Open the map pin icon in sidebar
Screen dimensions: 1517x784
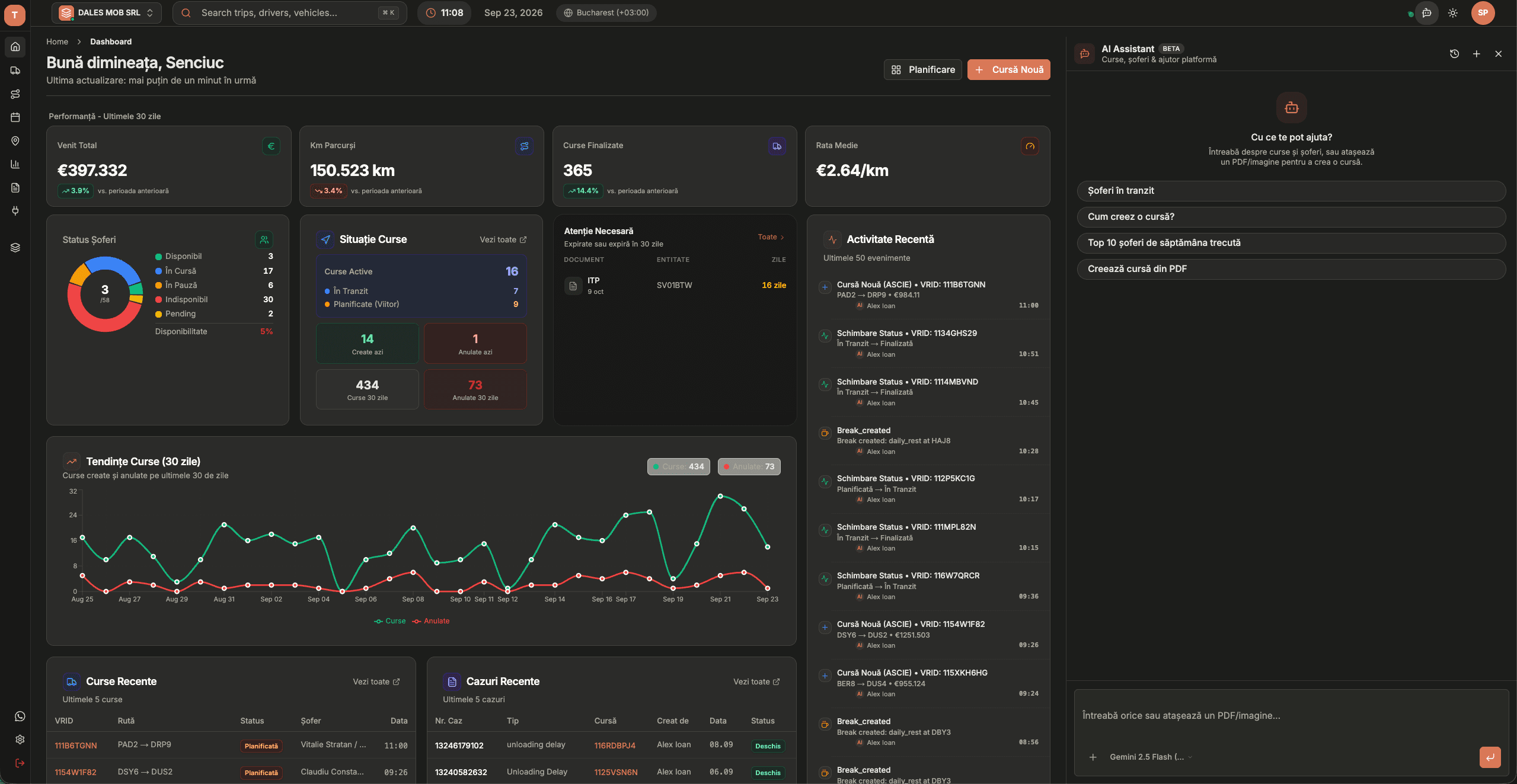click(15, 140)
